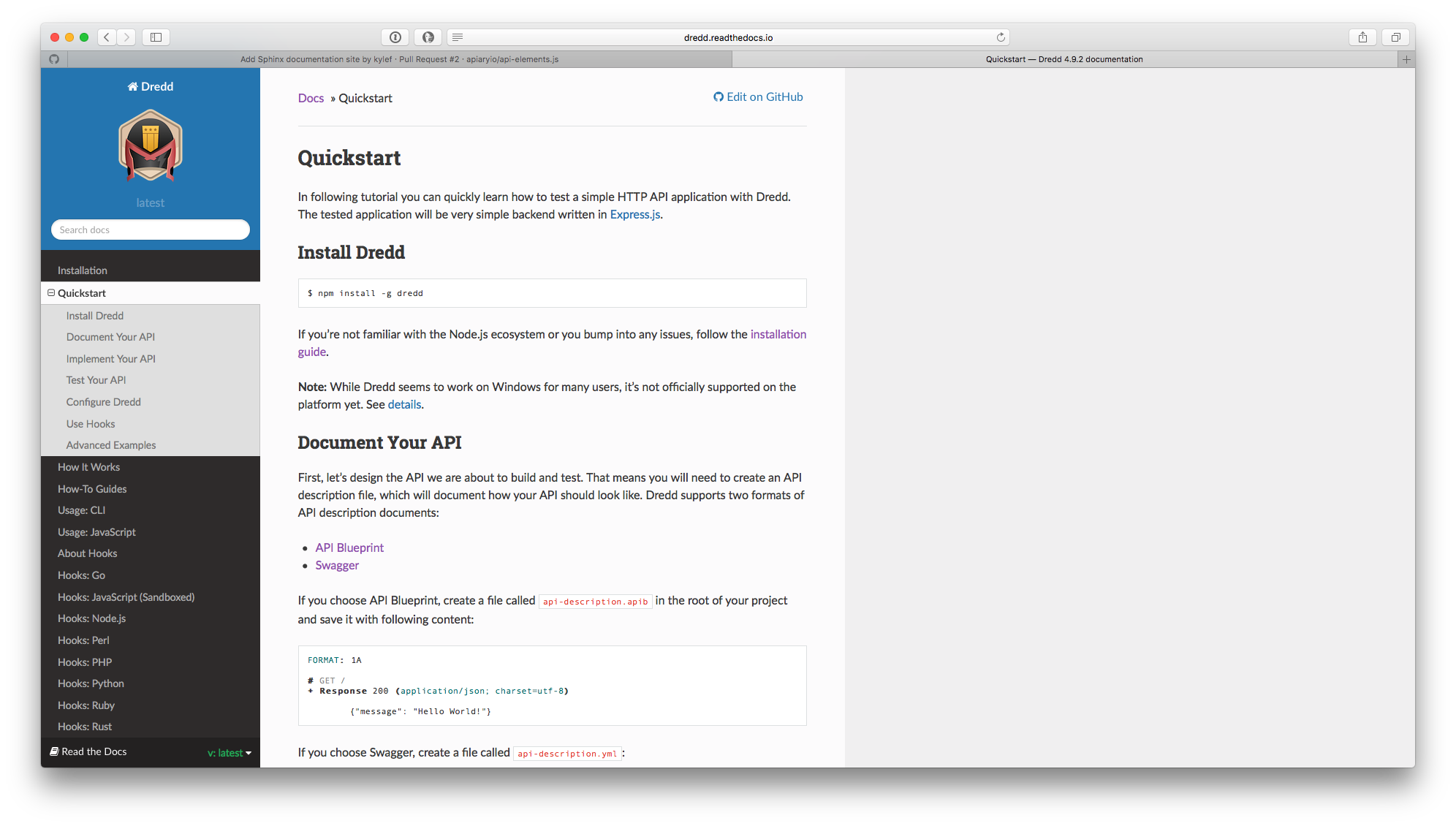Jump to Test Your API subsection

tap(96, 380)
